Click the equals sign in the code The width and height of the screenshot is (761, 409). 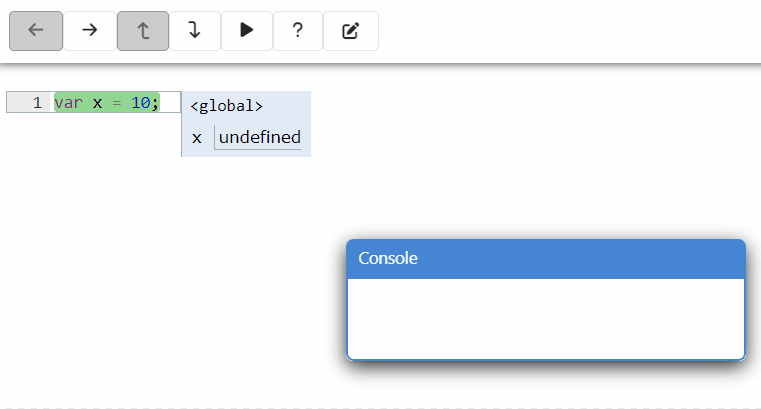tap(116, 103)
